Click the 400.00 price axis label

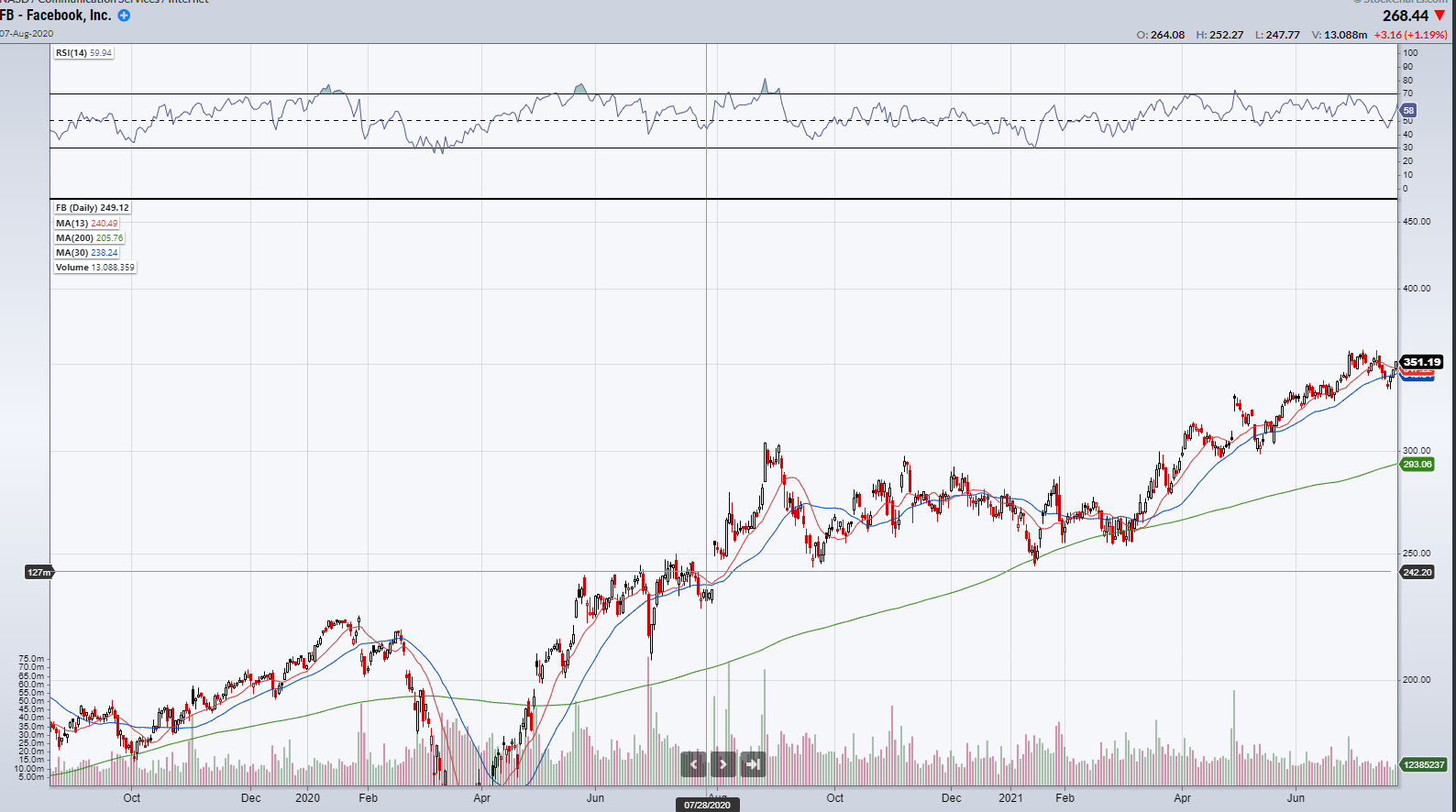click(x=1417, y=289)
